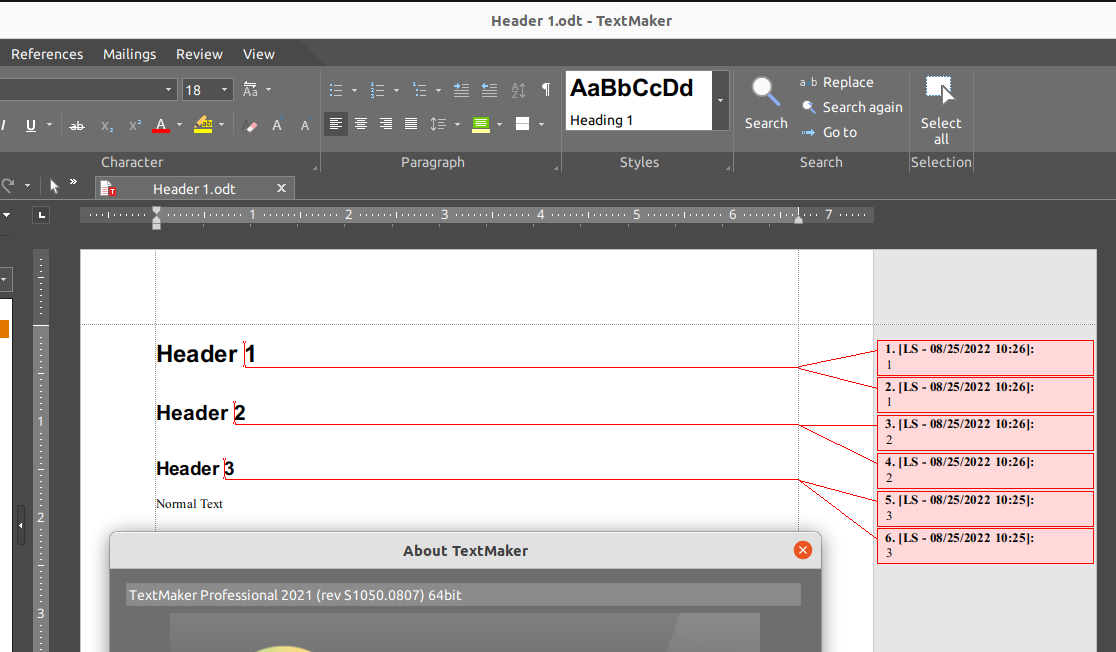The width and height of the screenshot is (1116, 652).
Task: Click the red font color button
Action: [x=160, y=125]
